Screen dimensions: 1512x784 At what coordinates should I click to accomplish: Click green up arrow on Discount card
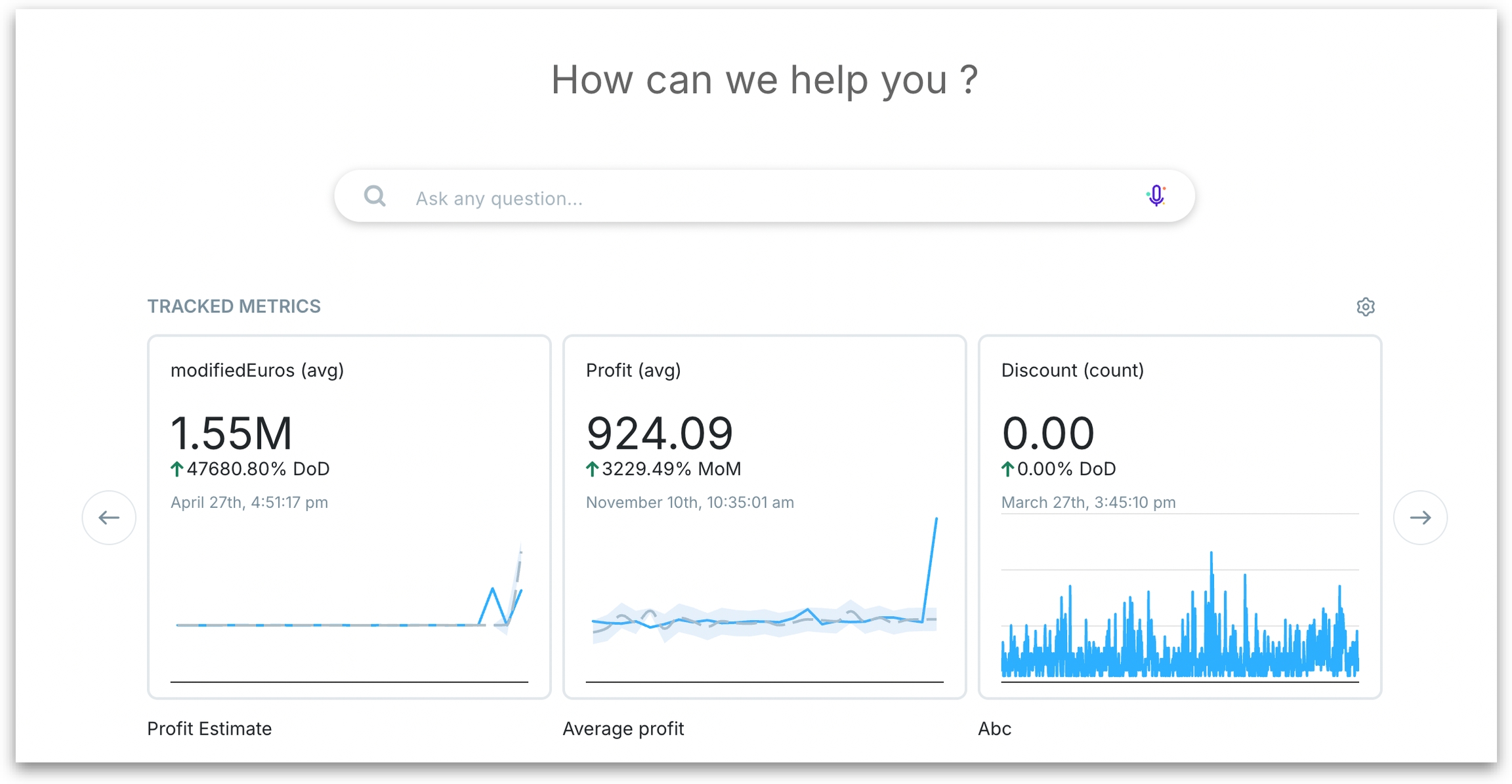coord(1007,469)
